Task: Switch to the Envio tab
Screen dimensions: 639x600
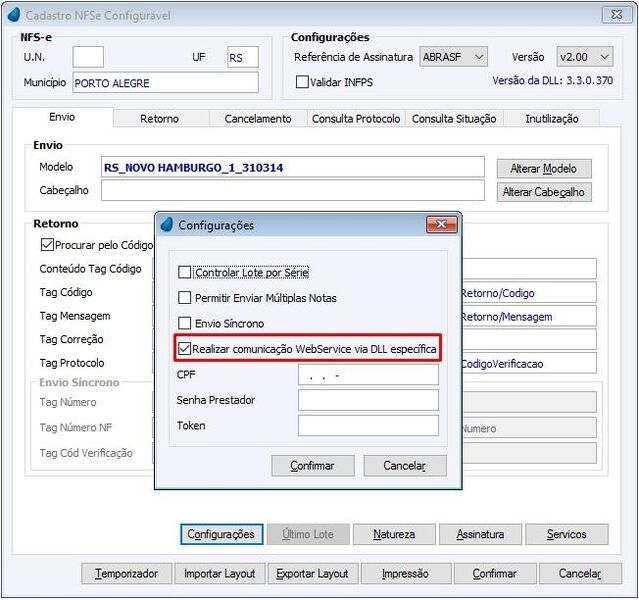Action: pyautogui.click(x=62, y=117)
